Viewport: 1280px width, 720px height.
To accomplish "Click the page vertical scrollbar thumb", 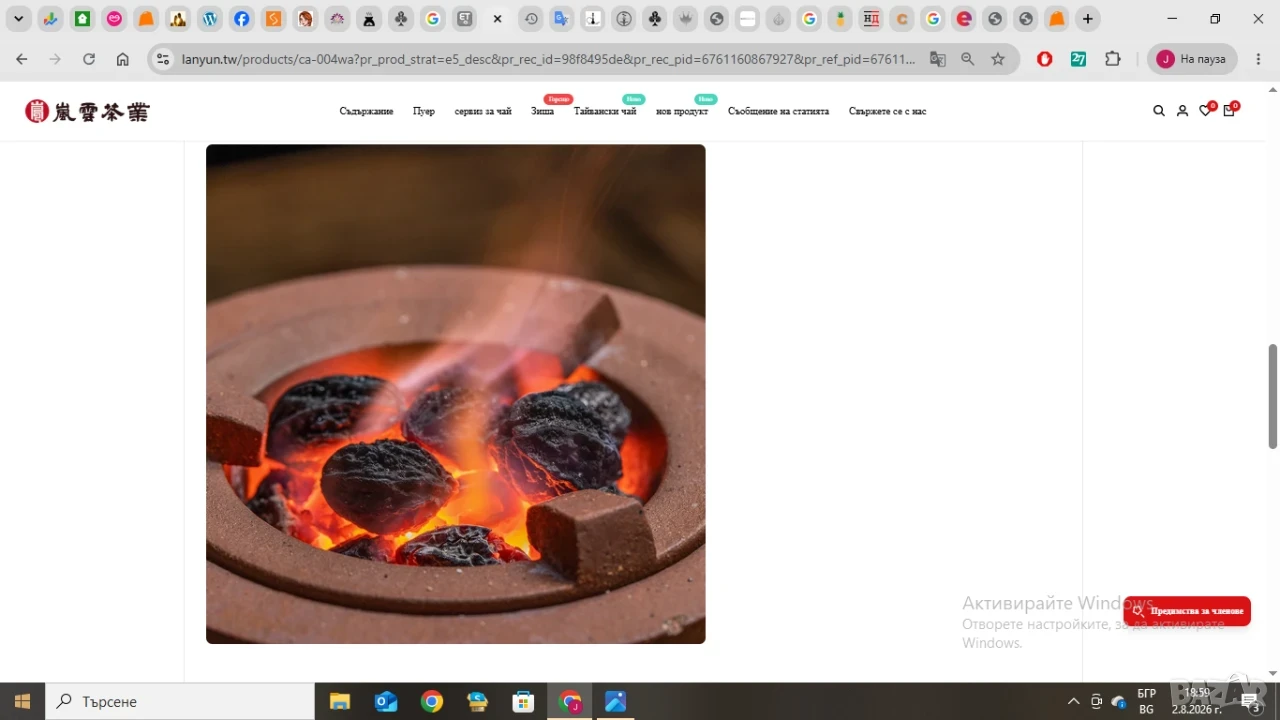I will pyautogui.click(x=1273, y=396).
